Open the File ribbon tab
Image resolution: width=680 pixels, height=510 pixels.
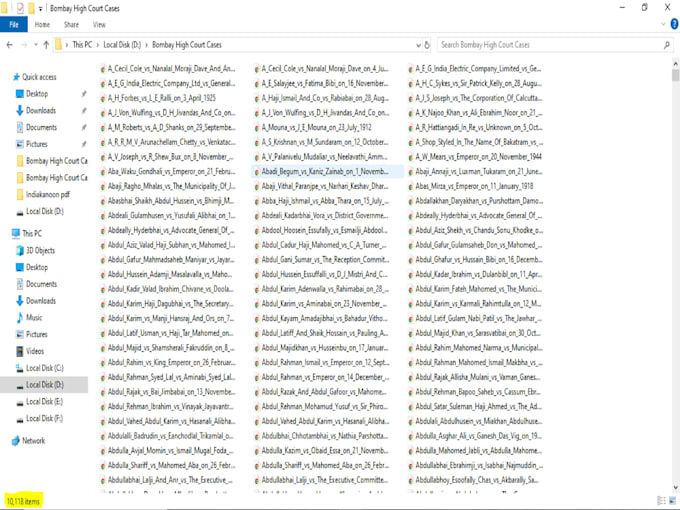(x=14, y=25)
